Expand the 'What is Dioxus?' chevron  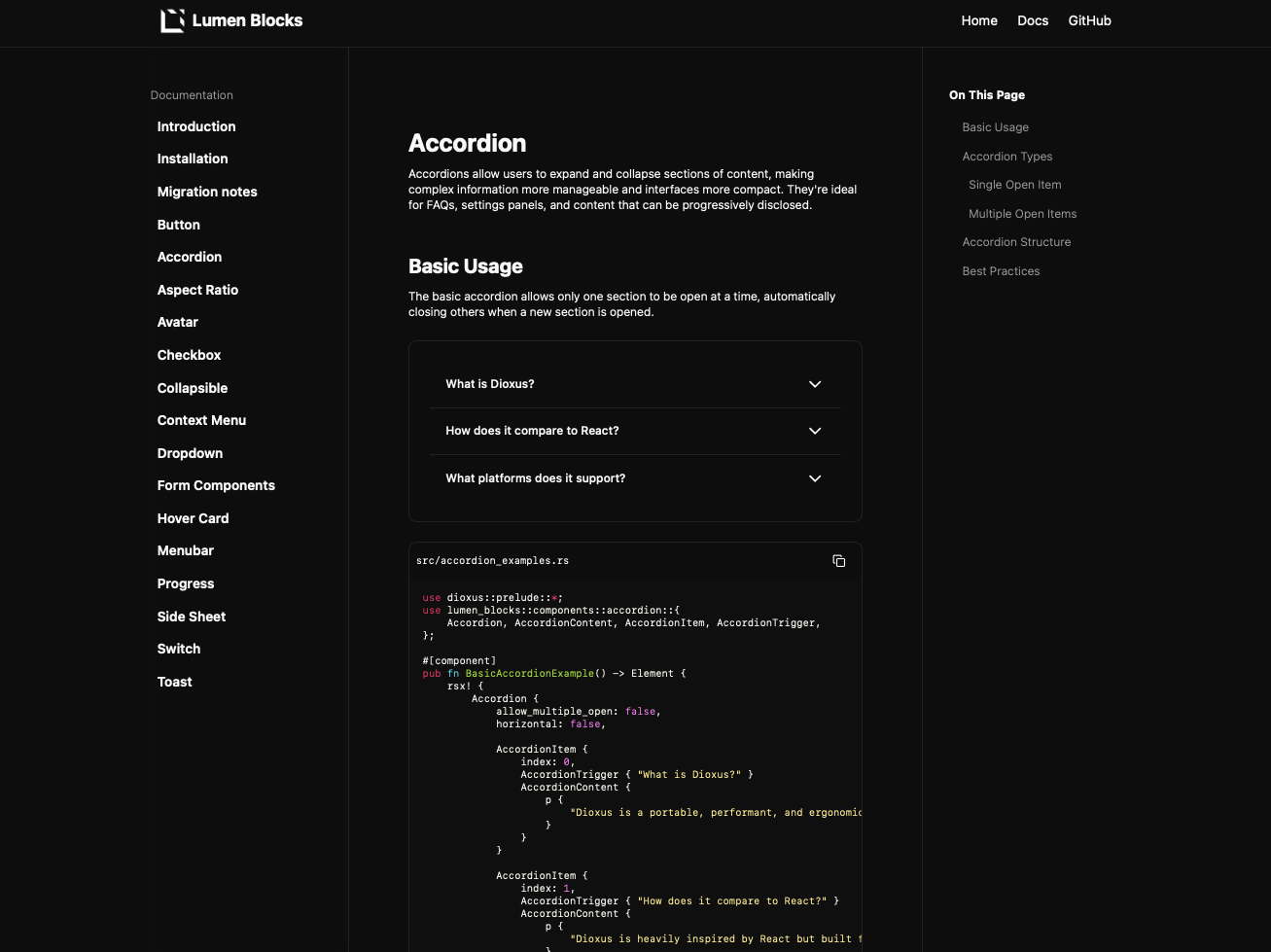tap(815, 384)
